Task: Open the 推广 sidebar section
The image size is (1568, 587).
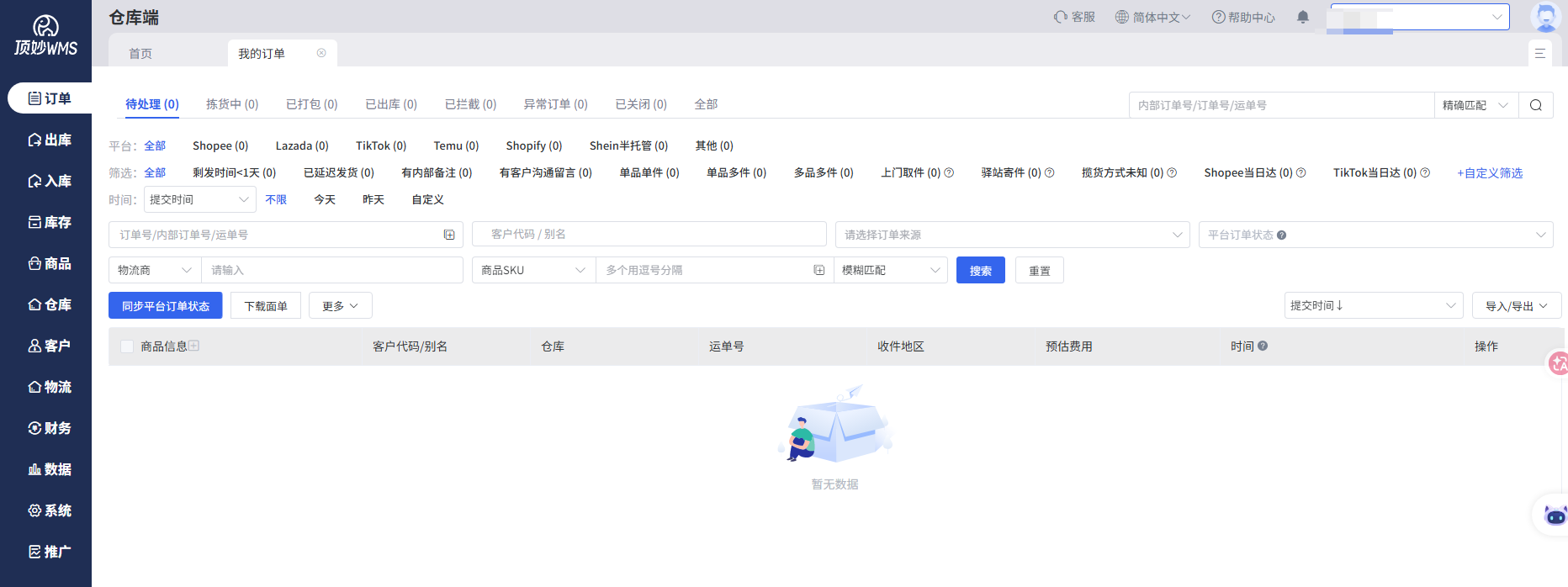Action: click(49, 552)
